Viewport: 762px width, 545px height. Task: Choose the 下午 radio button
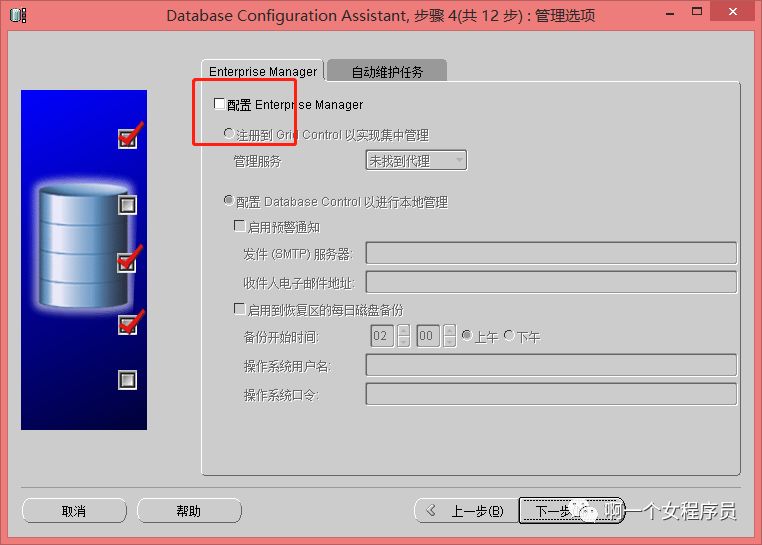[509, 335]
